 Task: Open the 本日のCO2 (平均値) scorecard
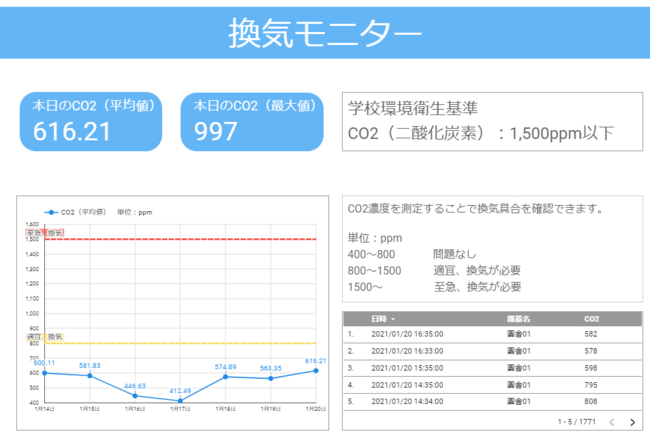click(90, 122)
